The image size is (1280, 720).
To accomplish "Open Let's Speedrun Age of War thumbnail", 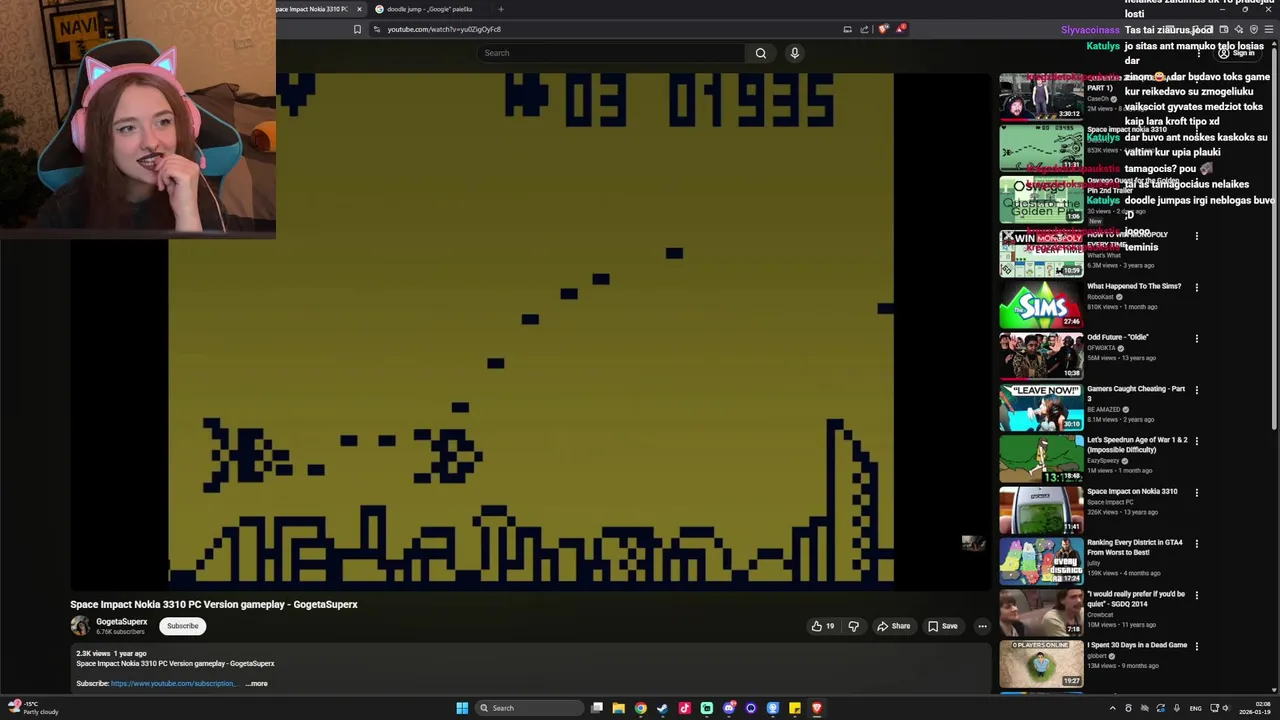I will tap(1041, 458).
